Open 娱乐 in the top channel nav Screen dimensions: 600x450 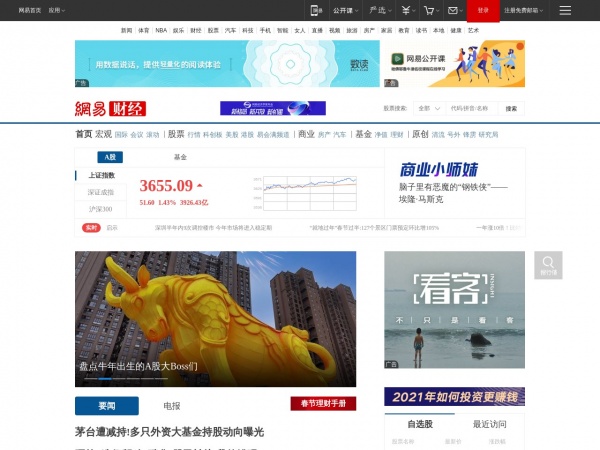pos(178,30)
